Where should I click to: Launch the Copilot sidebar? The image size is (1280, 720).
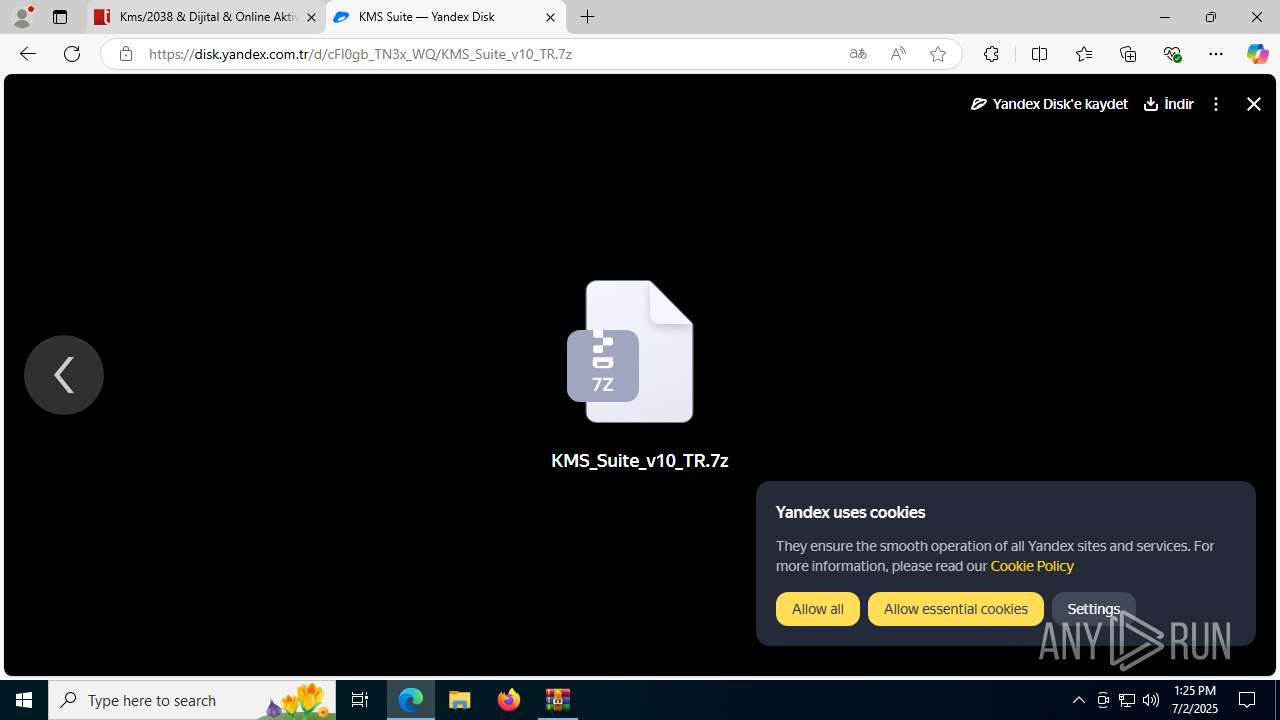click(1257, 54)
